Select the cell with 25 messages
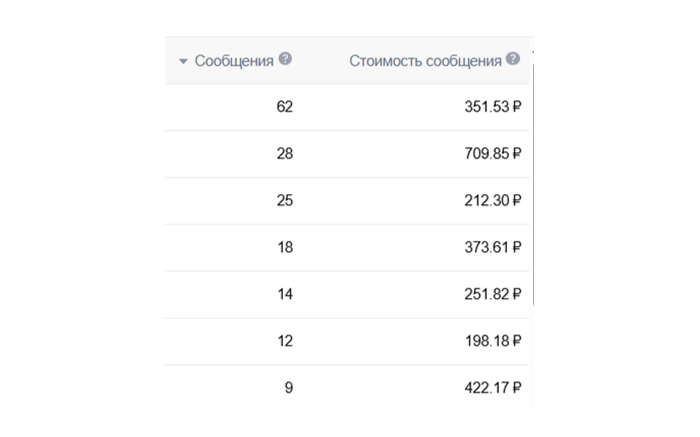 click(x=285, y=200)
